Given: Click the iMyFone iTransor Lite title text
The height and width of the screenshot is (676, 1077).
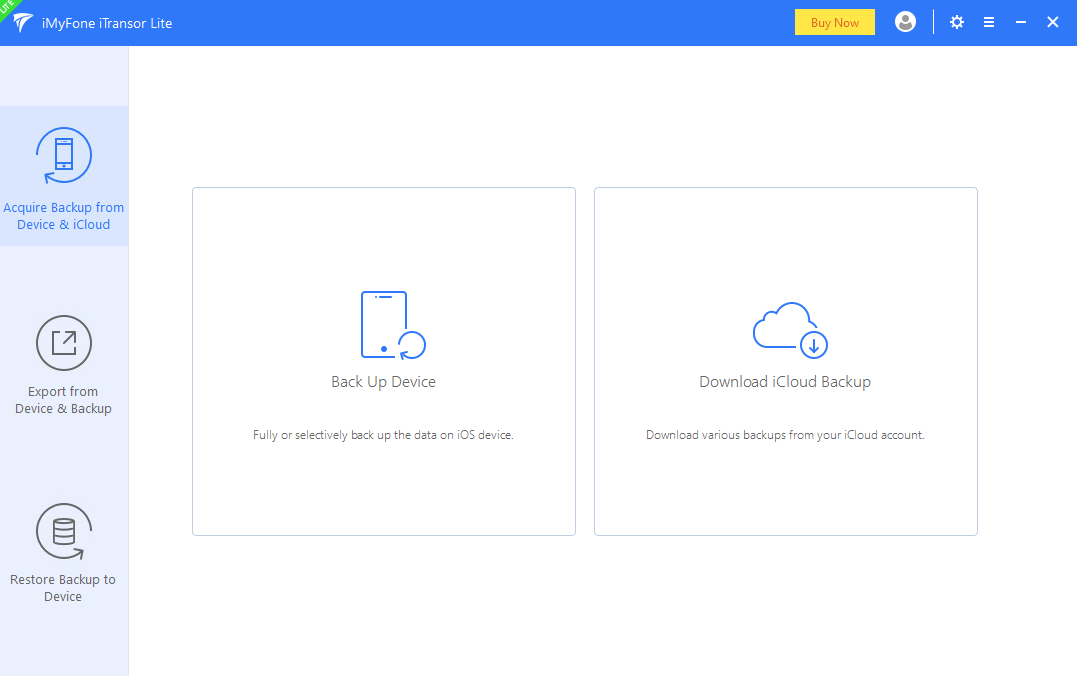Looking at the screenshot, I should (106, 23).
